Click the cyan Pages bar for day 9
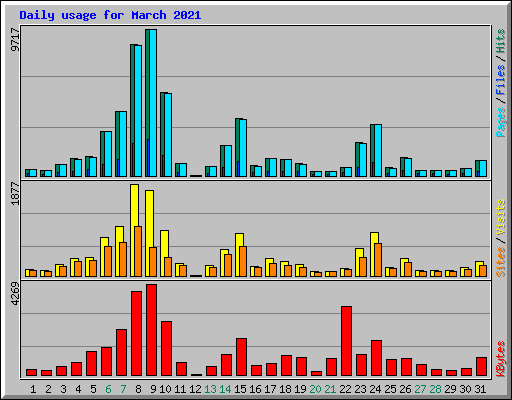Viewport: 512px width, 400px height. coord(153,103)
